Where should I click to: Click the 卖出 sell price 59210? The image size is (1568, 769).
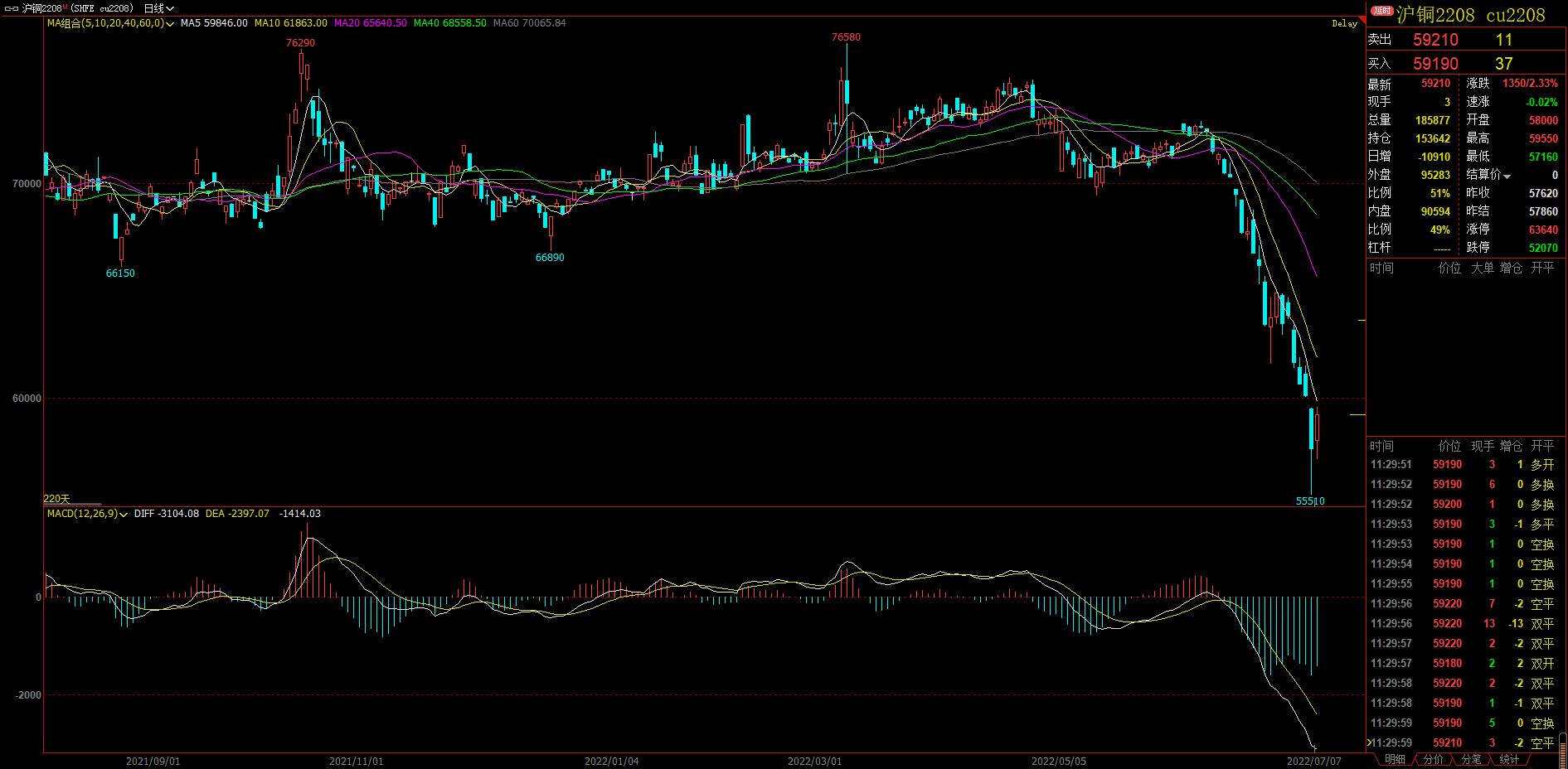(1435, 40)
